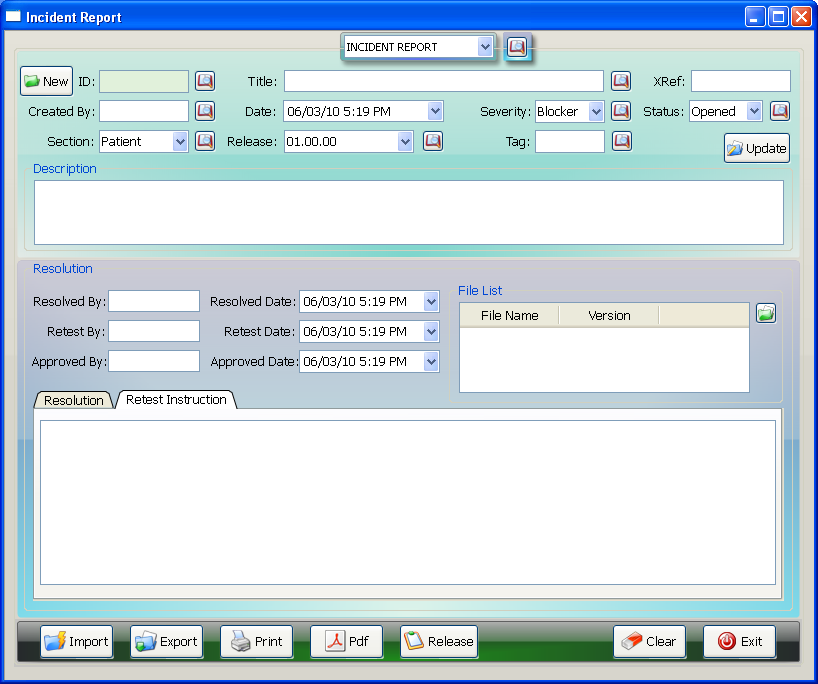Select the Retest Instruction tab
Screen dimensions: 818x684
tap(176, 400)
